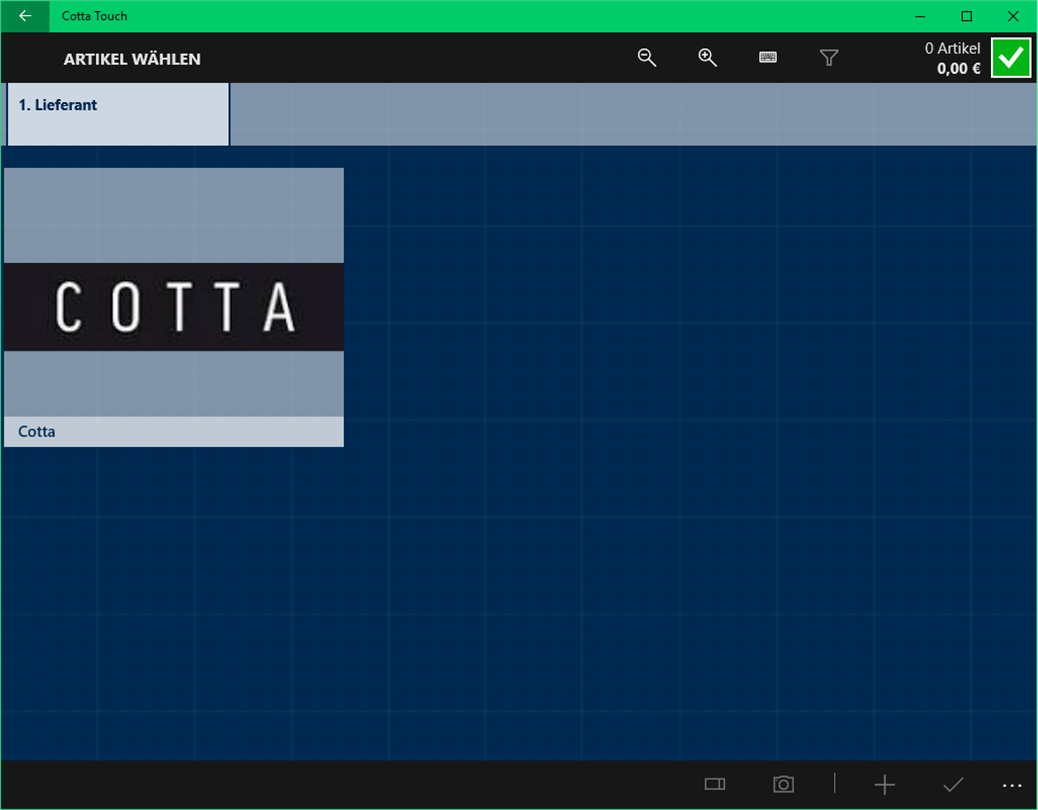Open the keyboard input icon
The image size is (1038, 810).
(x=768, y=58)
